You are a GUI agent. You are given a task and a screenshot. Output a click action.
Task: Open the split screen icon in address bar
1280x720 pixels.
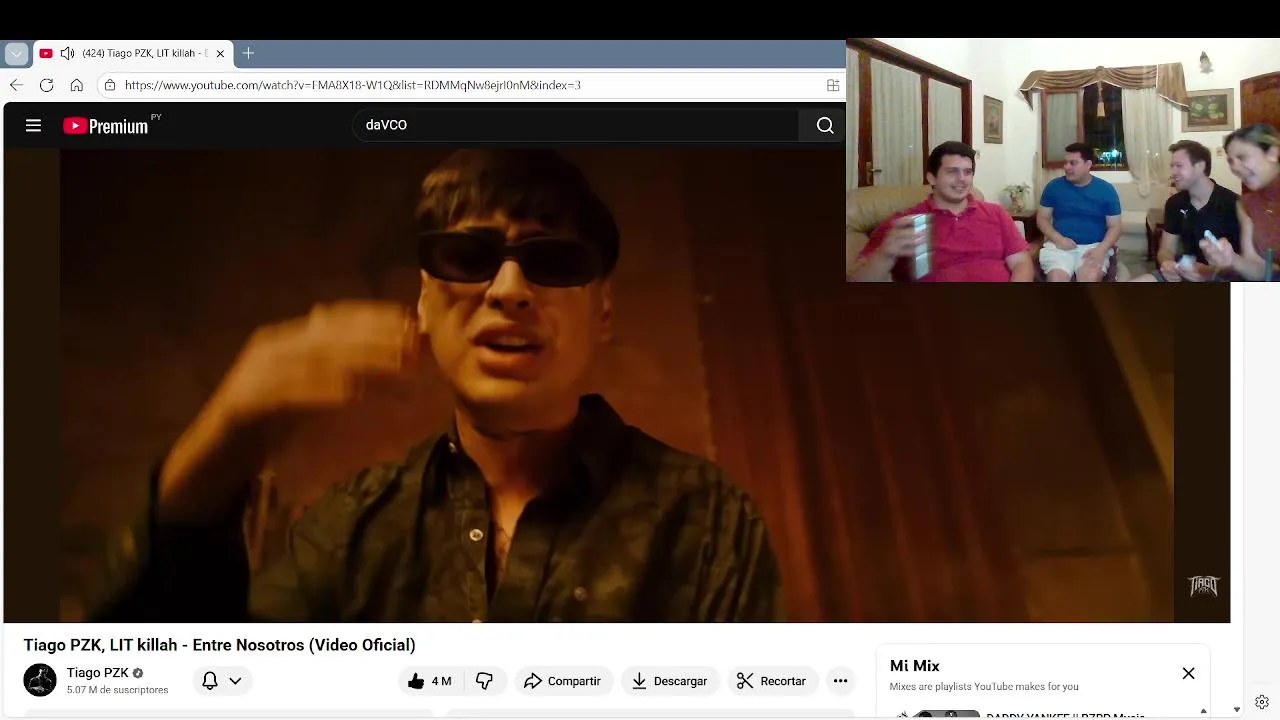pos(833,85)
